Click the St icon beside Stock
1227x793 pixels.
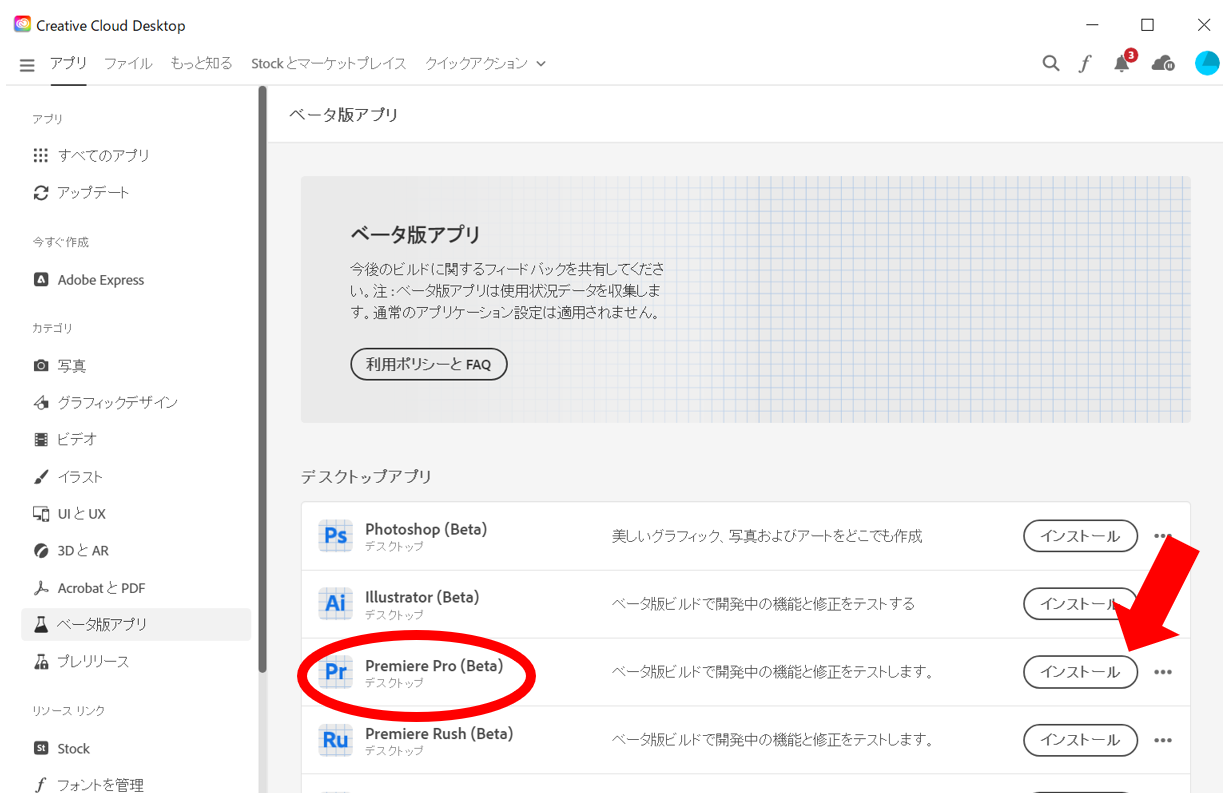point(41,748)
